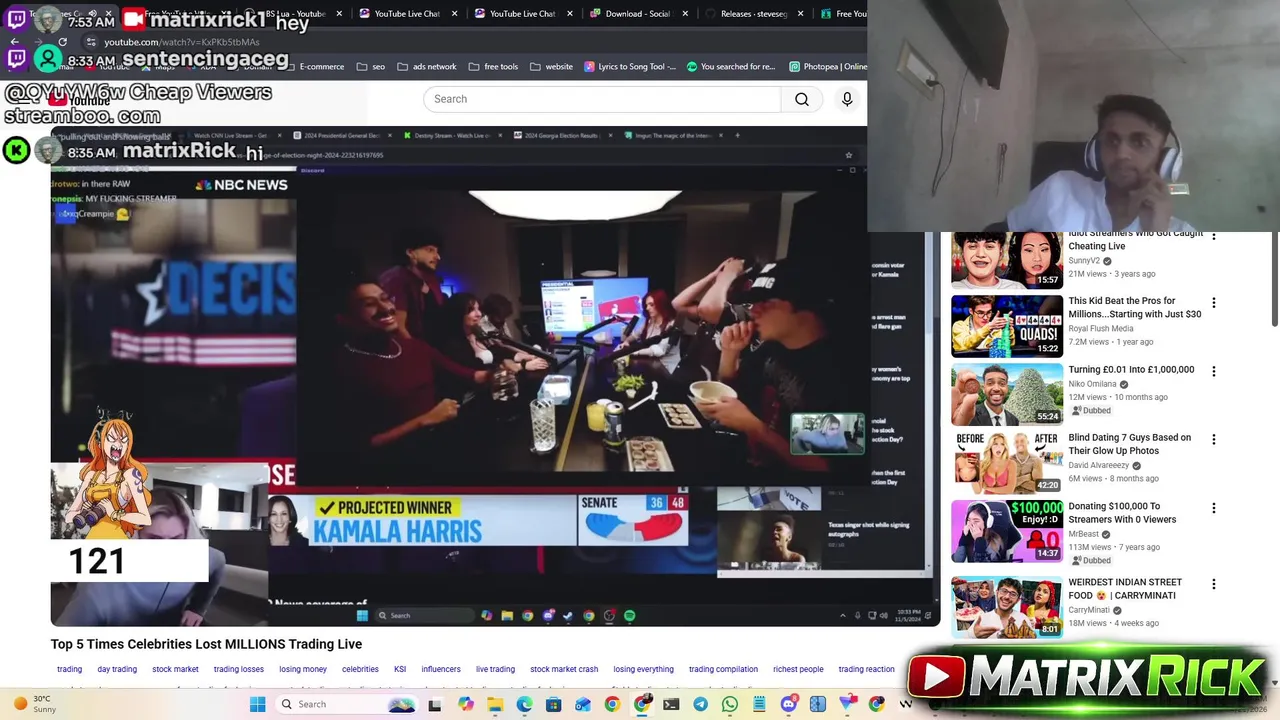Click the KSI hashtag link
This screenshot has height=720, width=1280.
[400, 669]
